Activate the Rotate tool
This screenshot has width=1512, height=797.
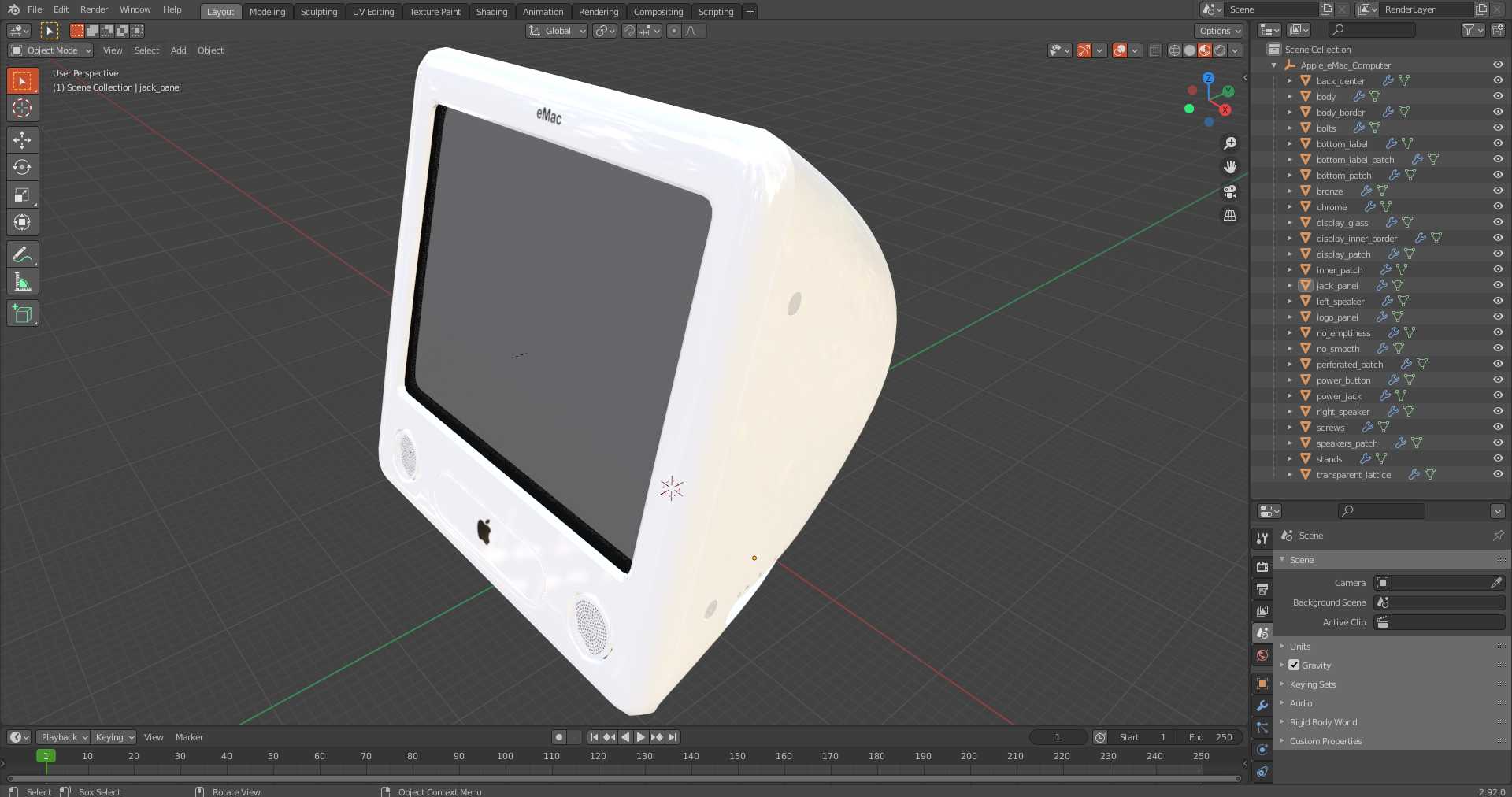click(22, 168)
